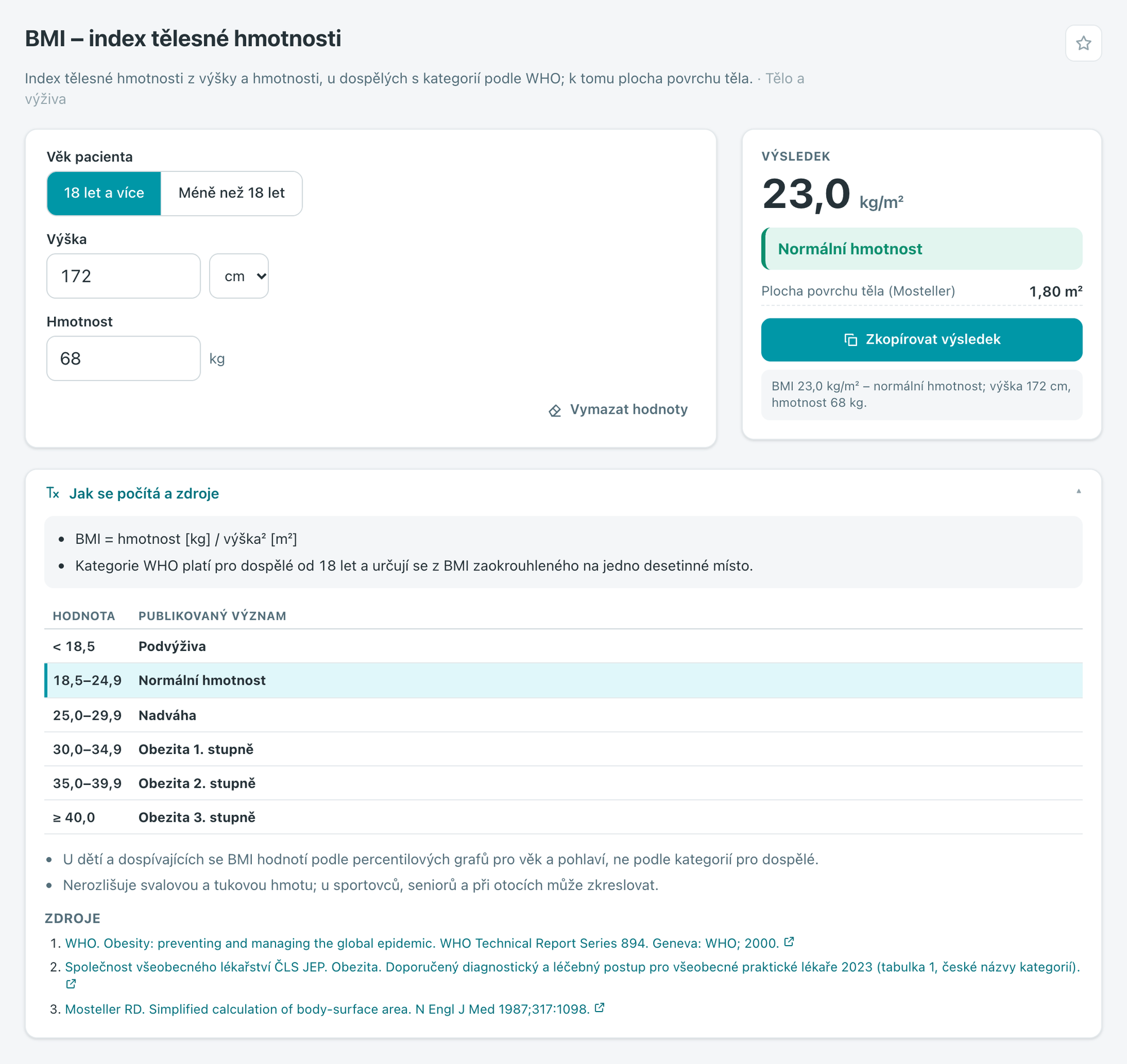Click the HODNOTA column header
The image size is (1127, 1064).
84,616
